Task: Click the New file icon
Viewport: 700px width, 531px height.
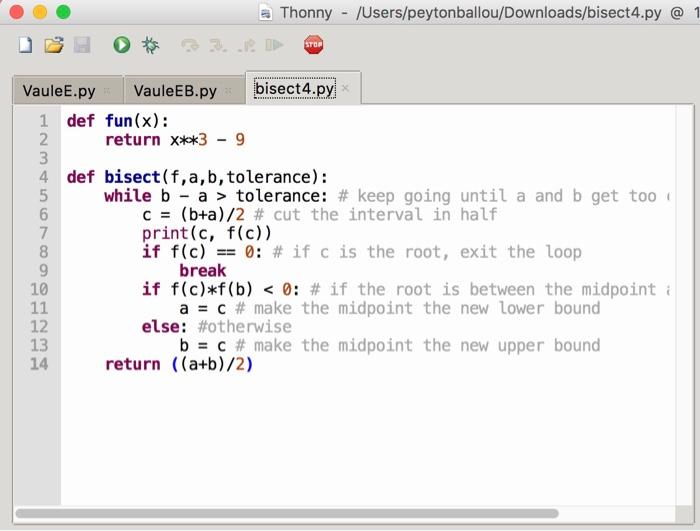Action: tap(25, 45)
